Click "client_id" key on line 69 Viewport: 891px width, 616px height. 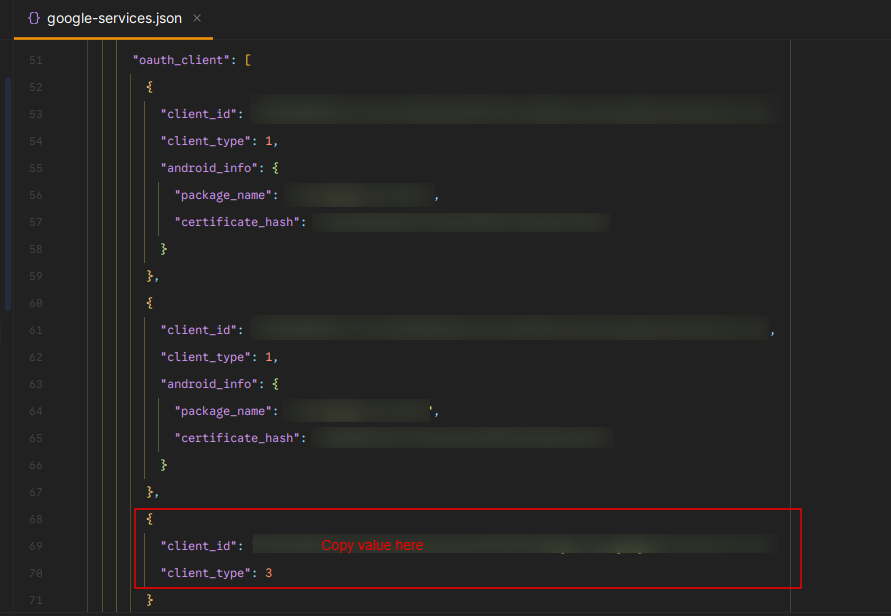(x=201, y=546)
